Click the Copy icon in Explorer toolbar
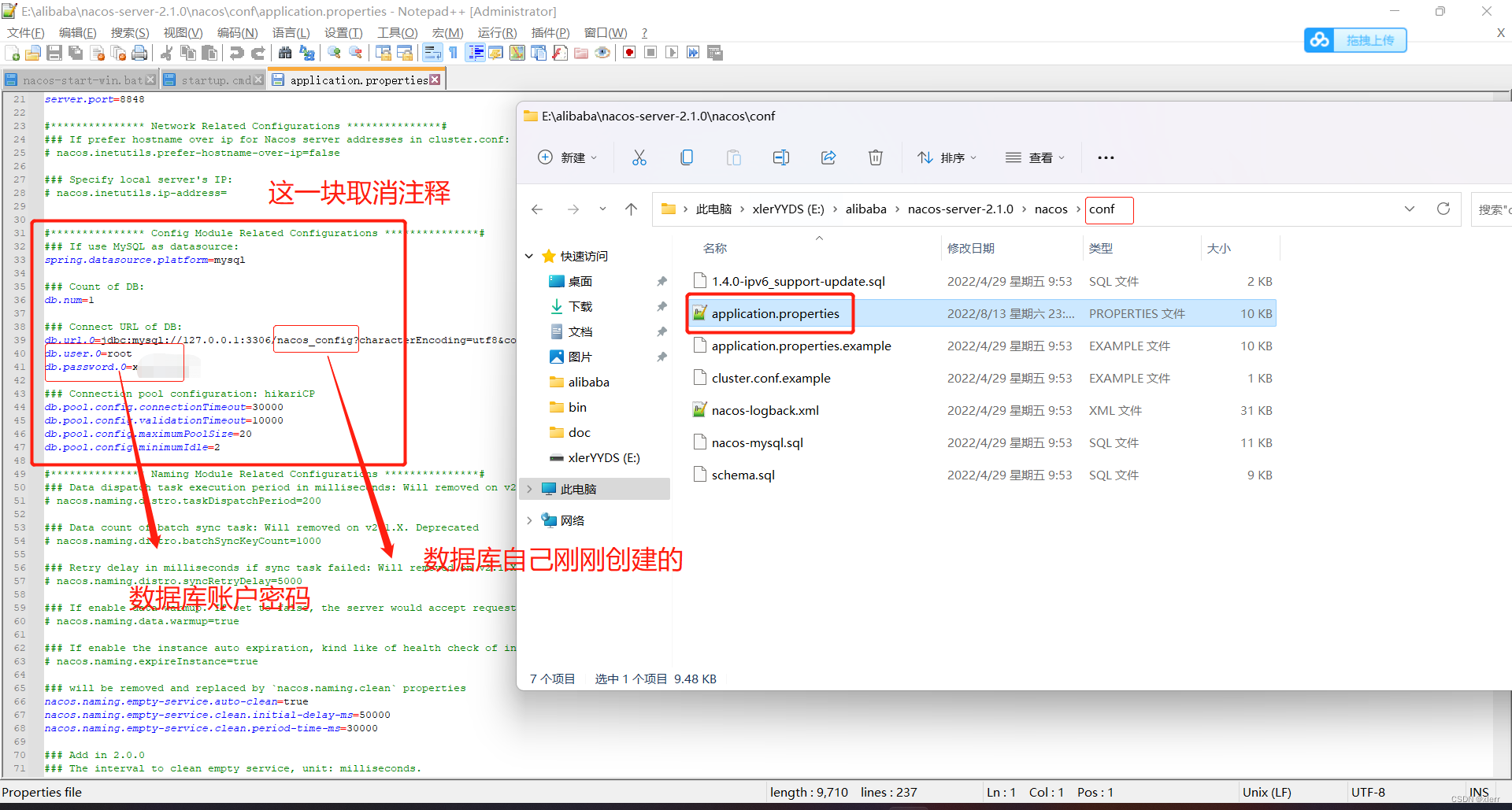 (687, 157)
